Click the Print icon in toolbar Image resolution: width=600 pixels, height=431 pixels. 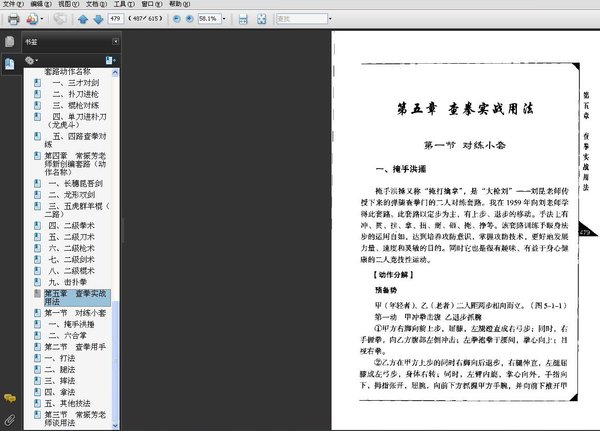point(13,19)
